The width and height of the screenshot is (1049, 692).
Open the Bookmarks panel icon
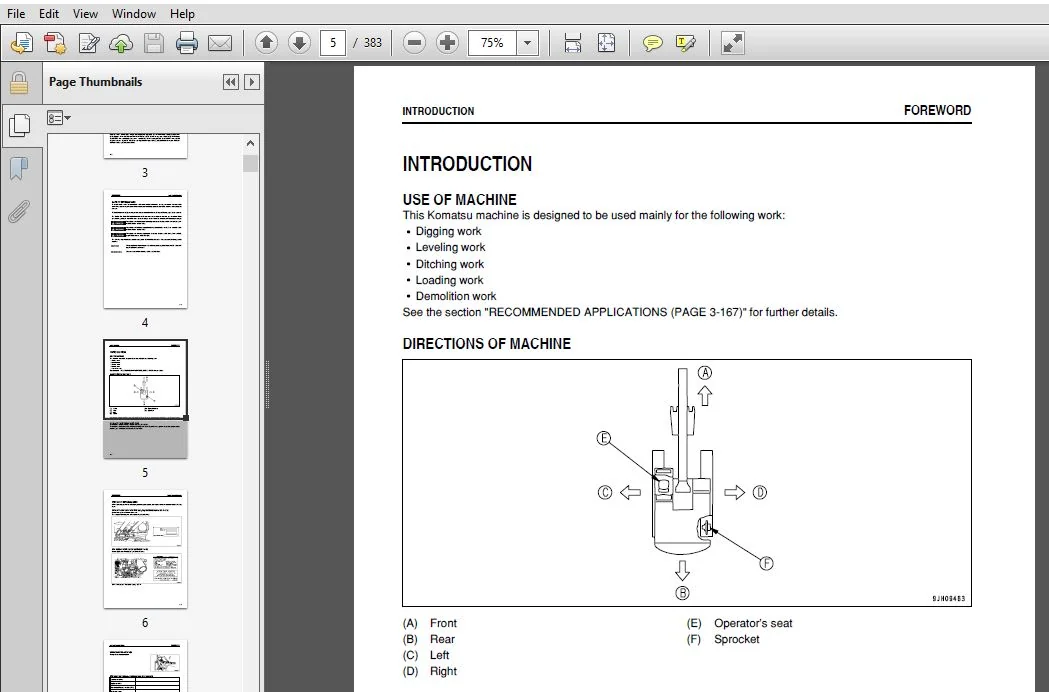pyautogui.click(x=19, y=168)
